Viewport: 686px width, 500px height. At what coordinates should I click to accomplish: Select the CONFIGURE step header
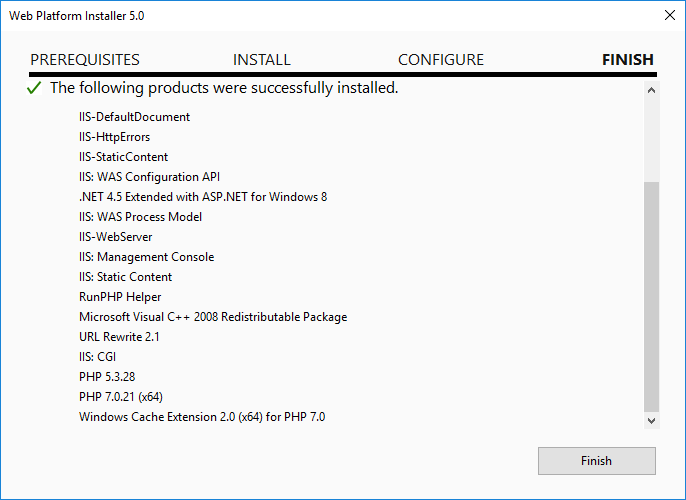[x=441, y=59]
